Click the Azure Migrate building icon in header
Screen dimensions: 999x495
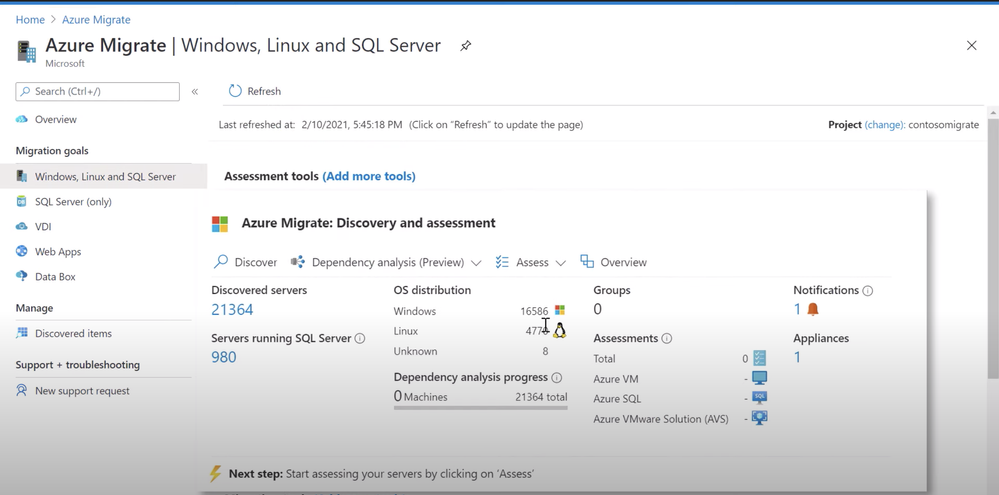26,52
